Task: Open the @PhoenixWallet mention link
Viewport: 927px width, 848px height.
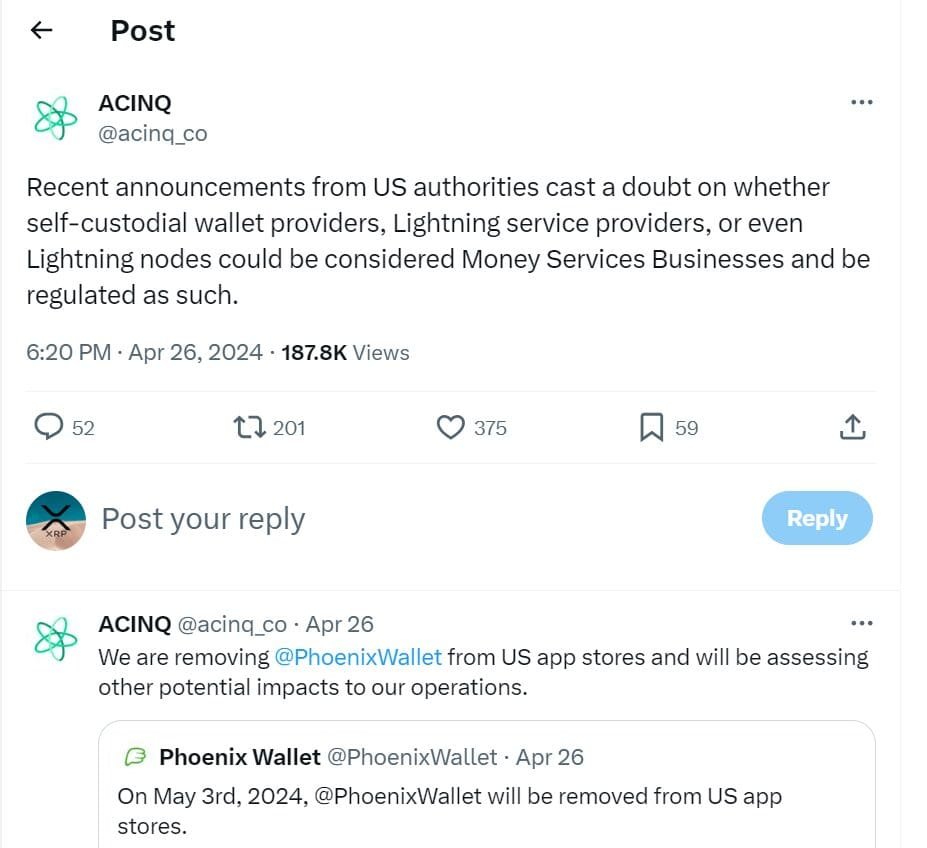Action: pyautogui.click(x=358, y=657)
